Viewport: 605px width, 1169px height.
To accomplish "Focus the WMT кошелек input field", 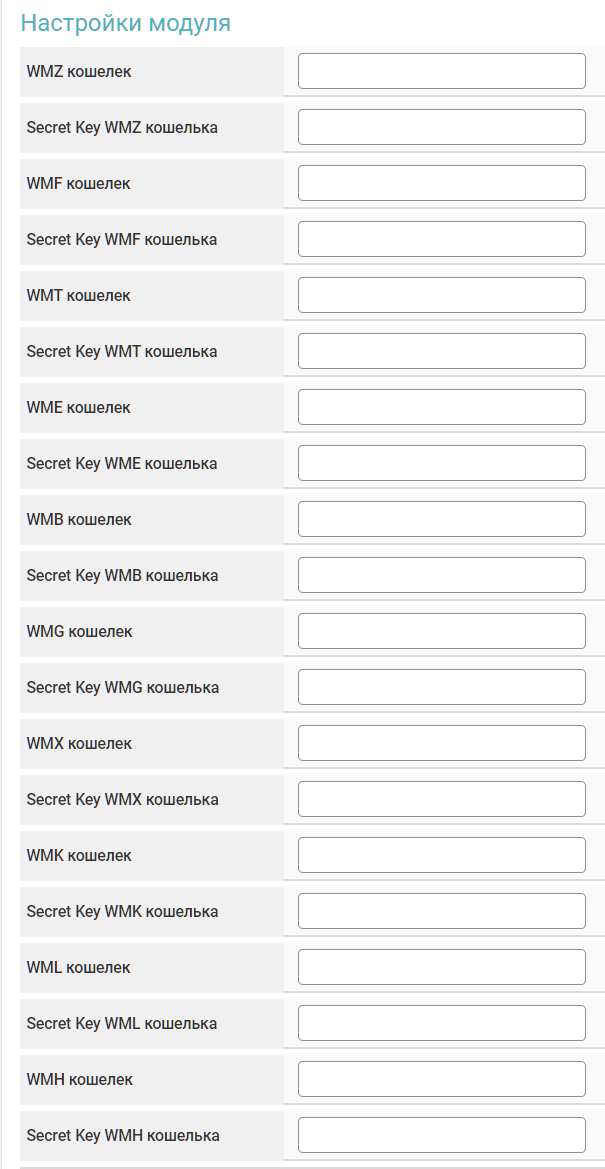I will pyautogui.click(x=441, y=295).
